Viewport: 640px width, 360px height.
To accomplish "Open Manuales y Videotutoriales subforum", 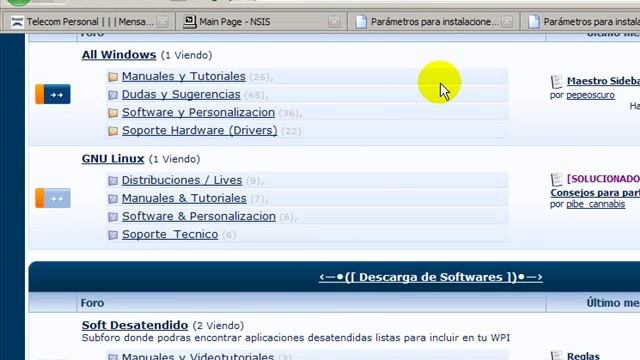I will click(x=198, y=356).
